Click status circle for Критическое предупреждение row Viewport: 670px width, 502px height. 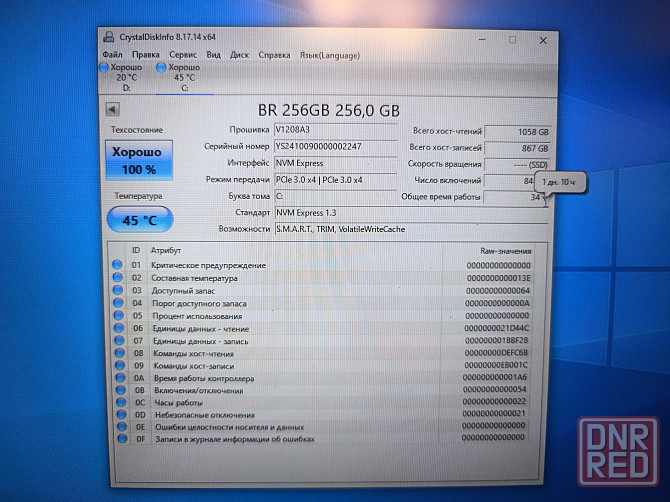pyautogui.click(x=118, y=265)
